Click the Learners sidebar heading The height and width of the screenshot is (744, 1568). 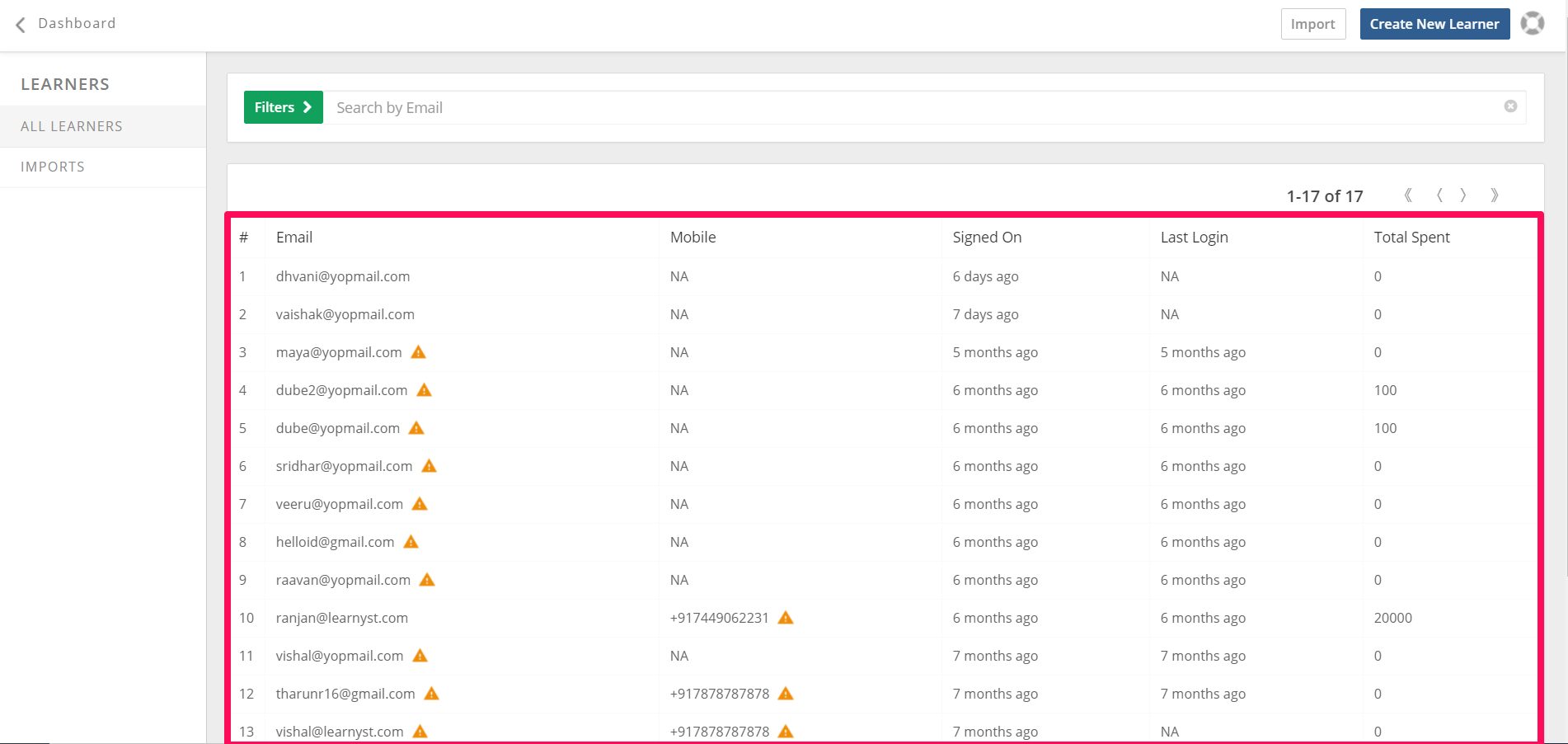65,84
